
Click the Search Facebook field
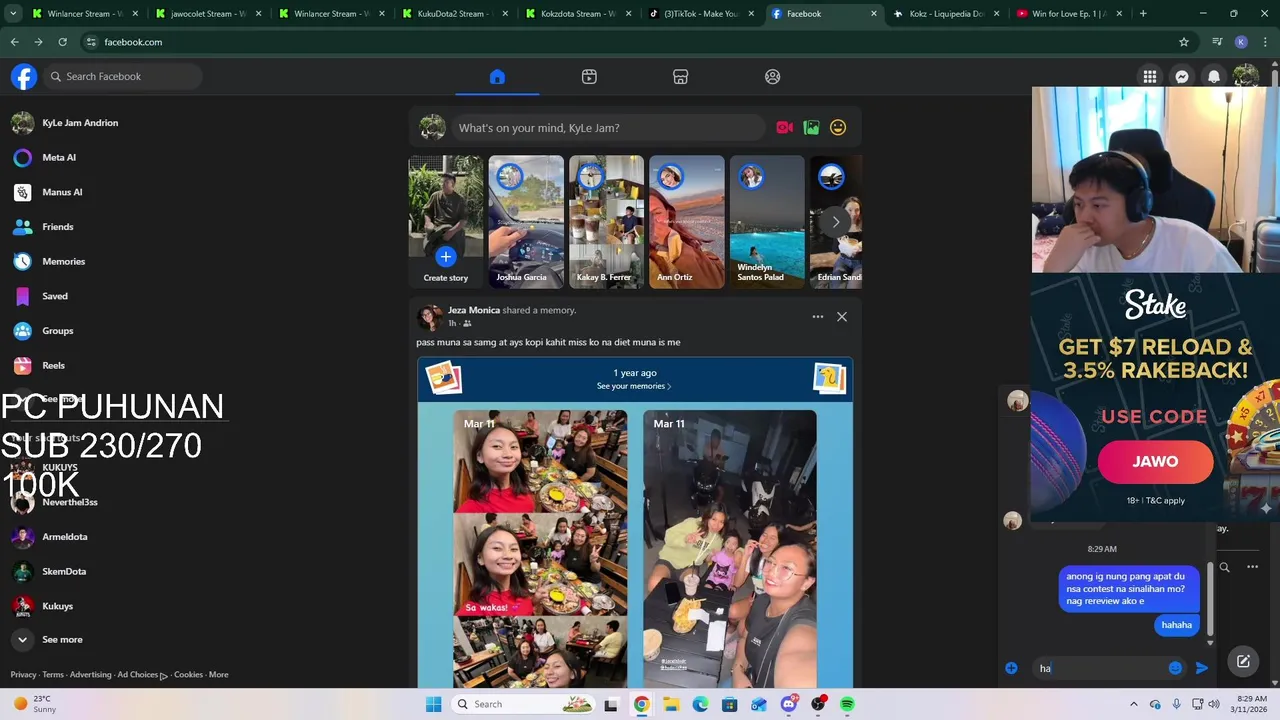click(x=123, y=77)
